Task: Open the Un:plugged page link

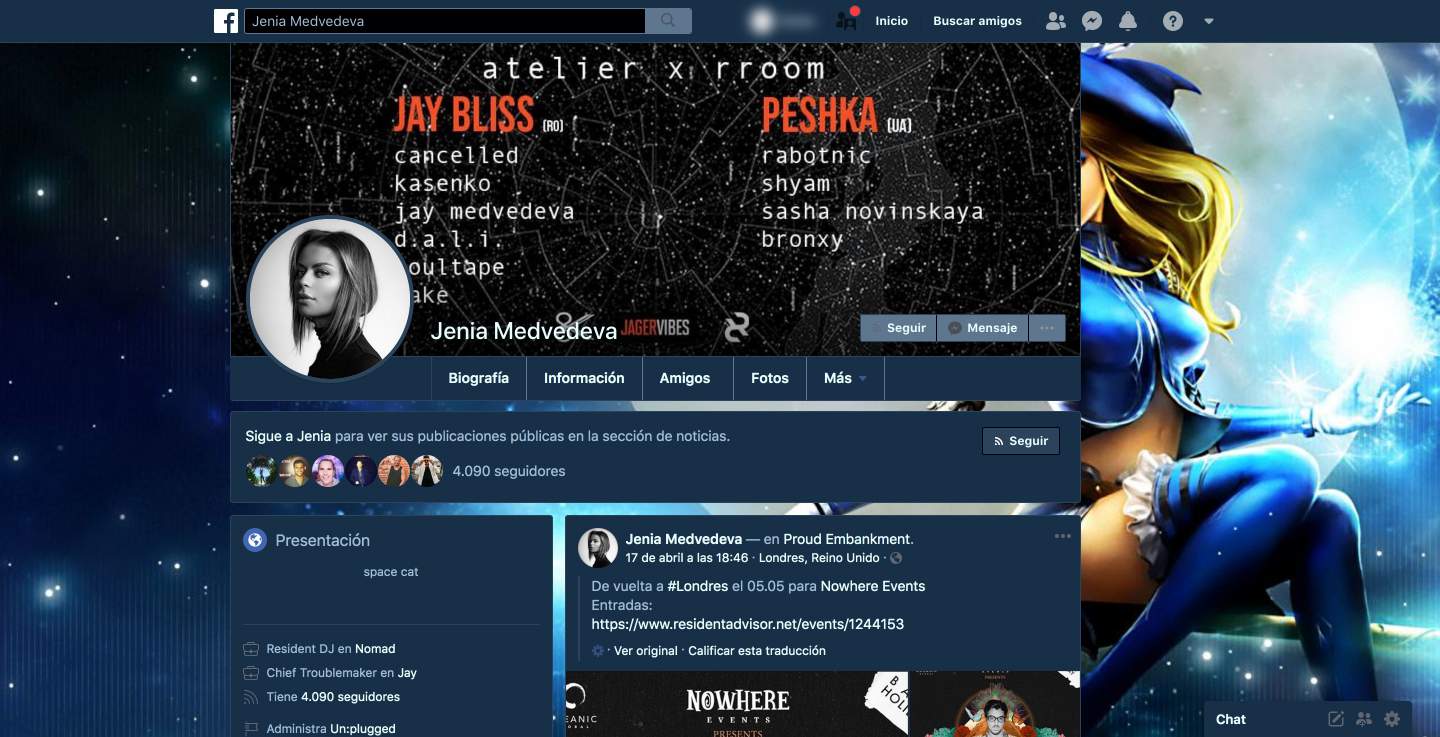Action: tap(363, 729)
